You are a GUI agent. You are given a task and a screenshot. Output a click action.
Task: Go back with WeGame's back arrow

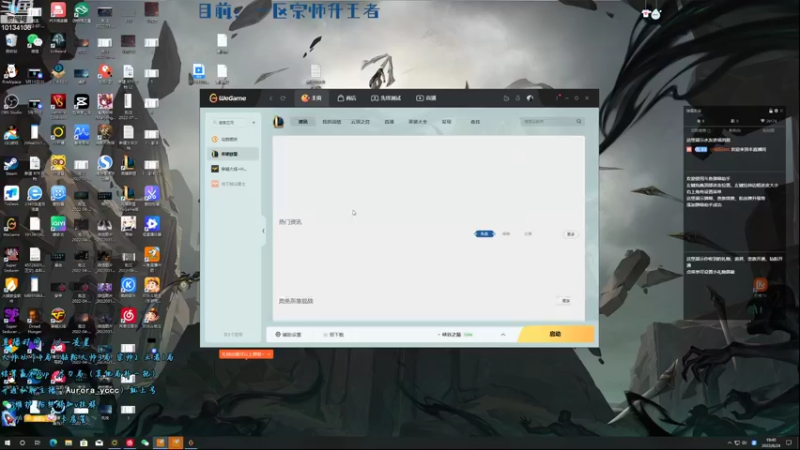(271, 98)
